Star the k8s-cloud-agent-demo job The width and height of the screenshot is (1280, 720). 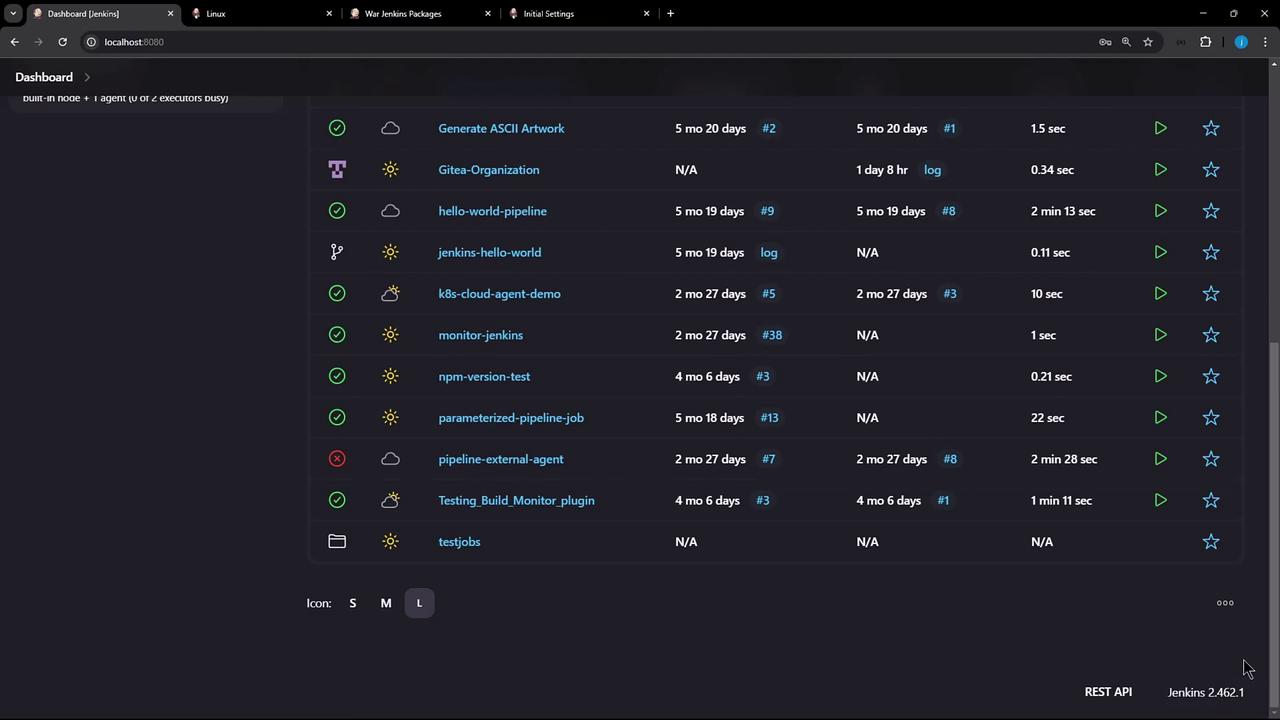click(x=1211, y=294)
